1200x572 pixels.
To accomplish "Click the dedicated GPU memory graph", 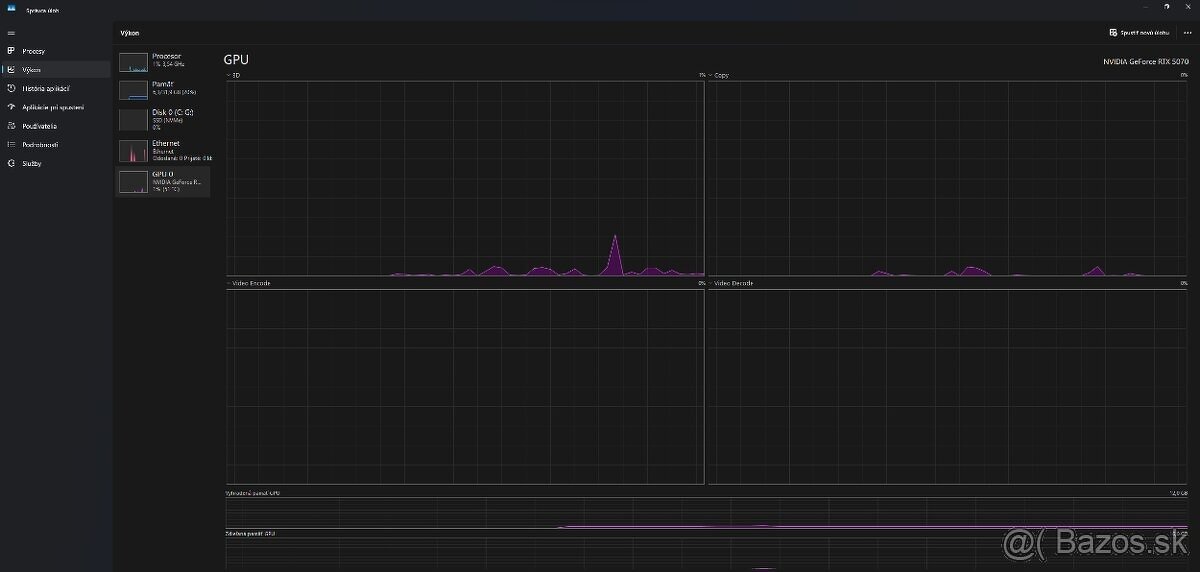I will tap(707, 513).
